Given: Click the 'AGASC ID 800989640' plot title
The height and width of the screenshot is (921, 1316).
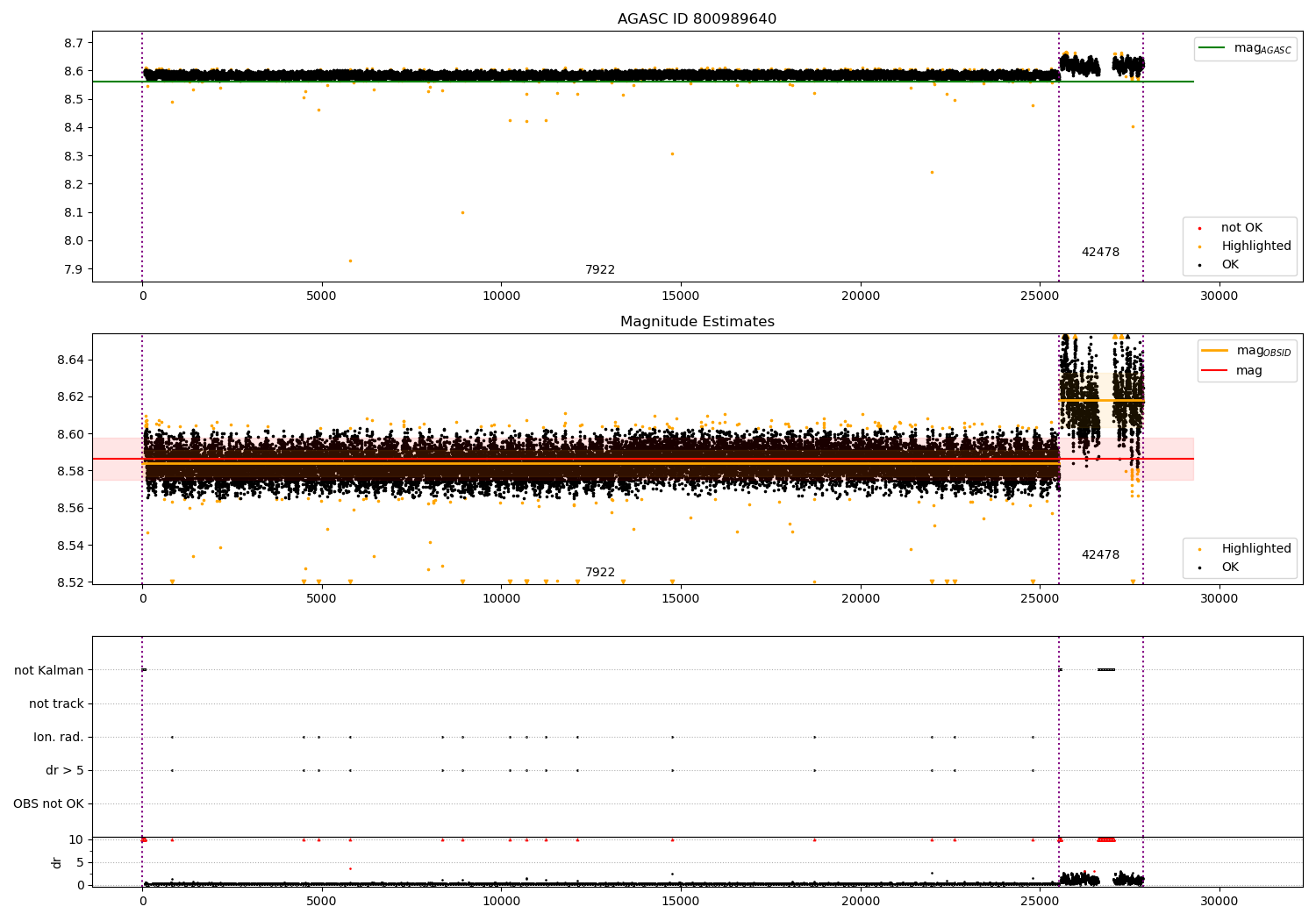Looking at the screenshot, I should [697, 19].
